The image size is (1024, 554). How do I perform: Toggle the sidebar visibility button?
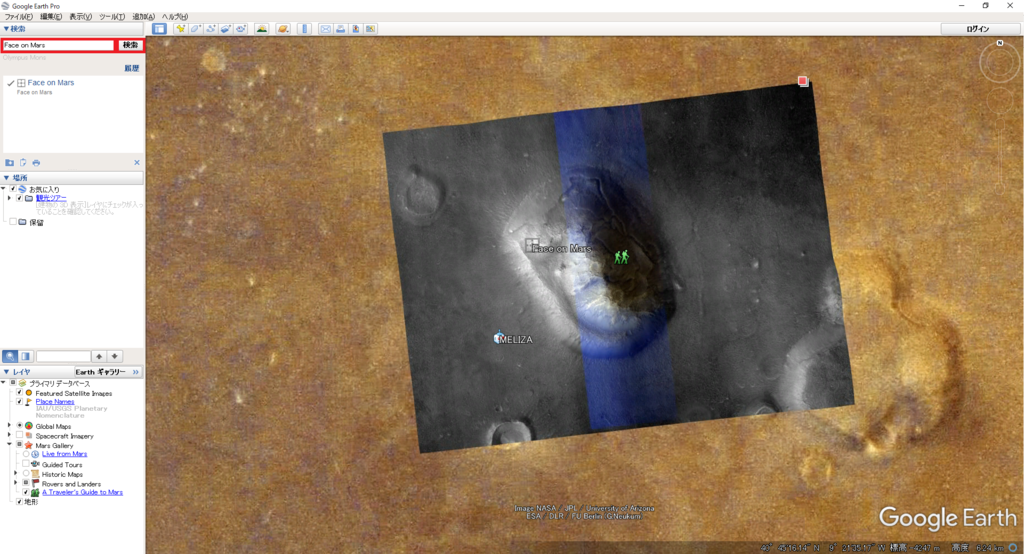tap(159, 29)
